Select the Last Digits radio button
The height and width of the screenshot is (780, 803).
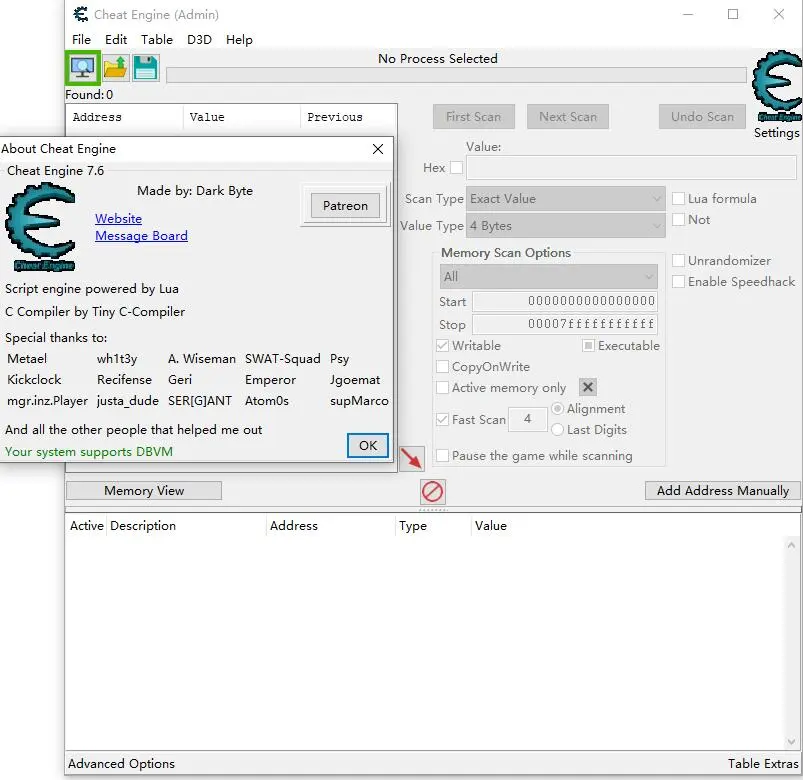click(x=558, y=430)
